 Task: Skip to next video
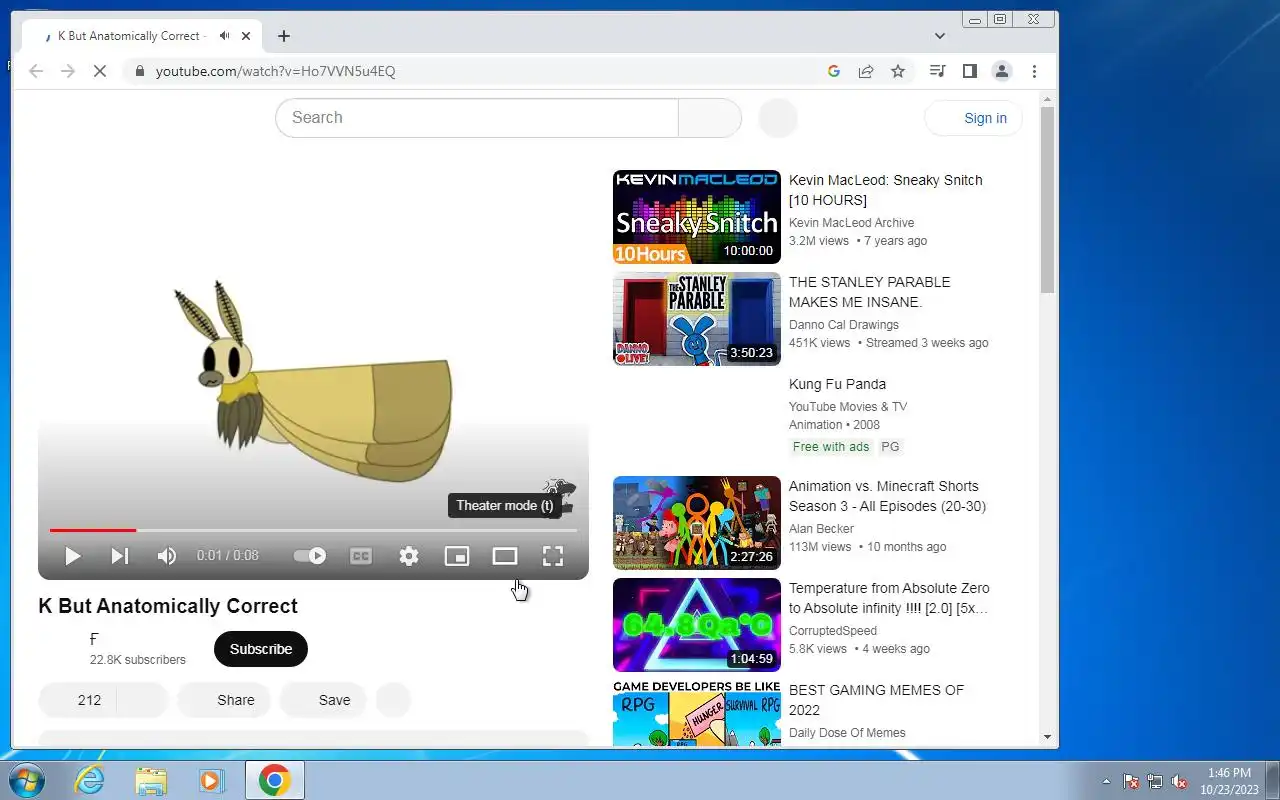(x=120, y=556)
